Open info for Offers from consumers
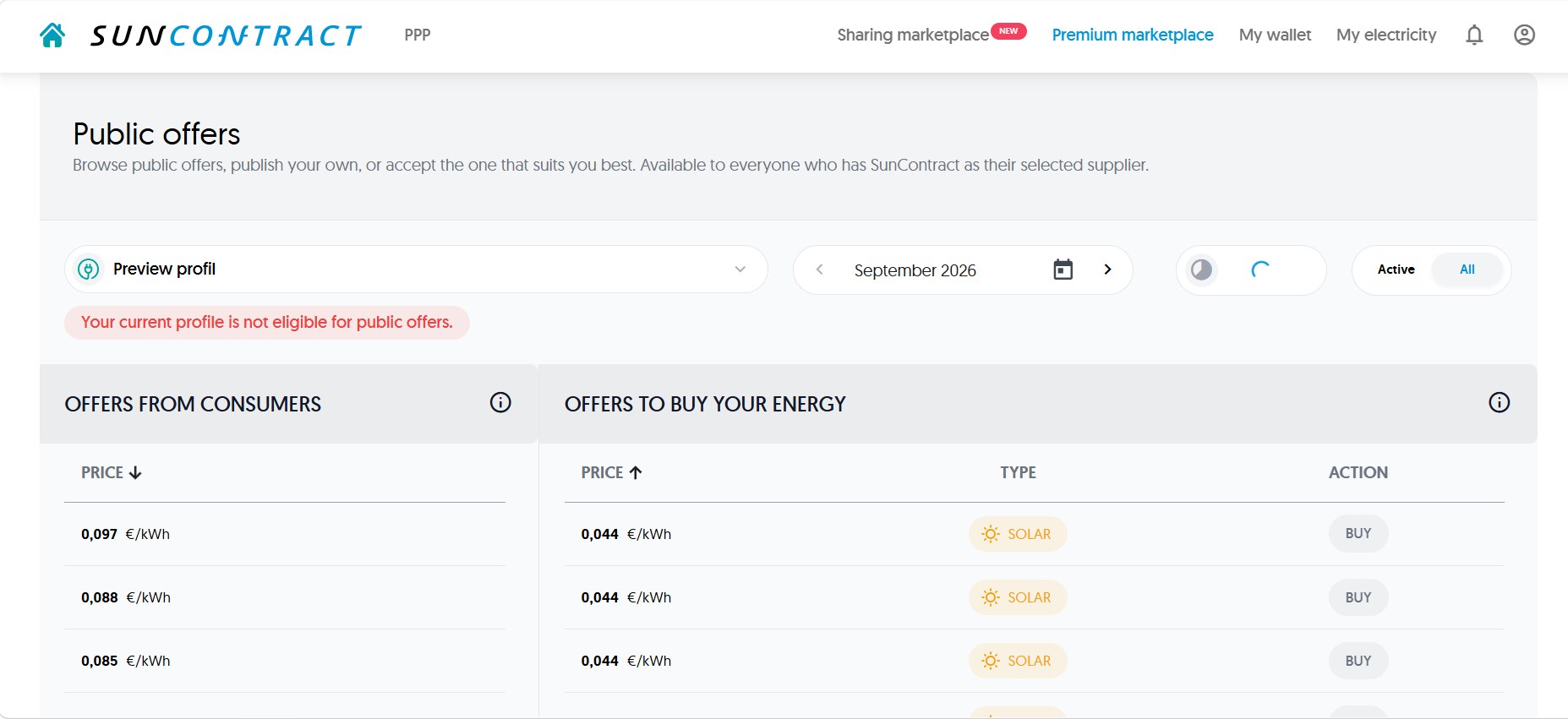This screenshot has width=1568, height=719. tap(500, 402)
